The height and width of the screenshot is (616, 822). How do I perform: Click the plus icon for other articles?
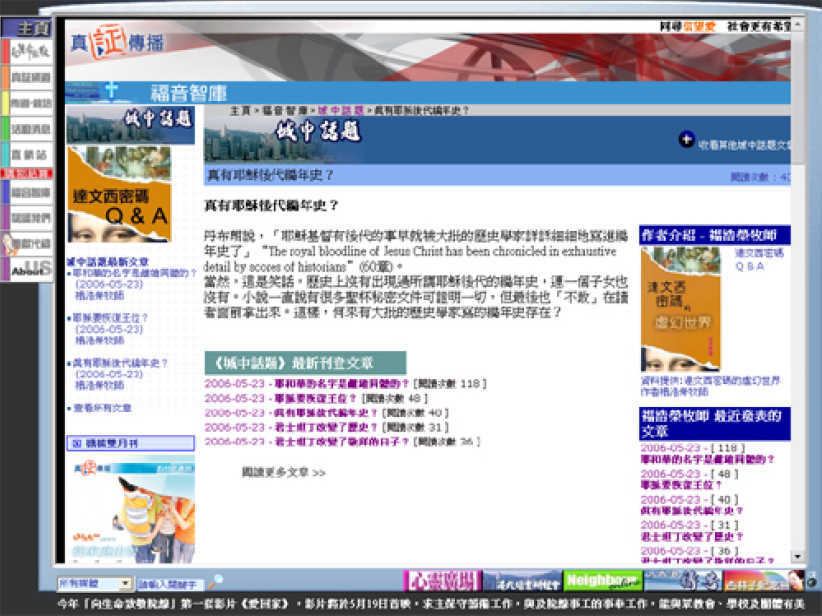(x=686, y=140)
